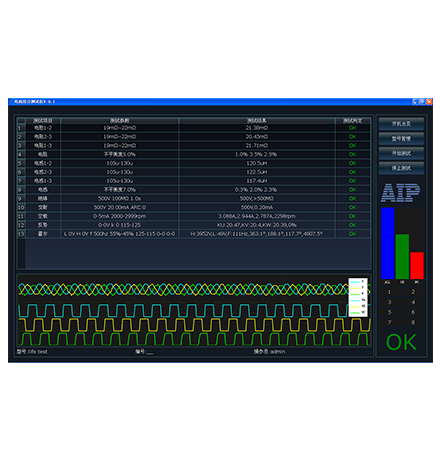The width and height of the screenshot is (440, 460).
Task: Select row 13 Hall test entry
Action: point(194,234)
